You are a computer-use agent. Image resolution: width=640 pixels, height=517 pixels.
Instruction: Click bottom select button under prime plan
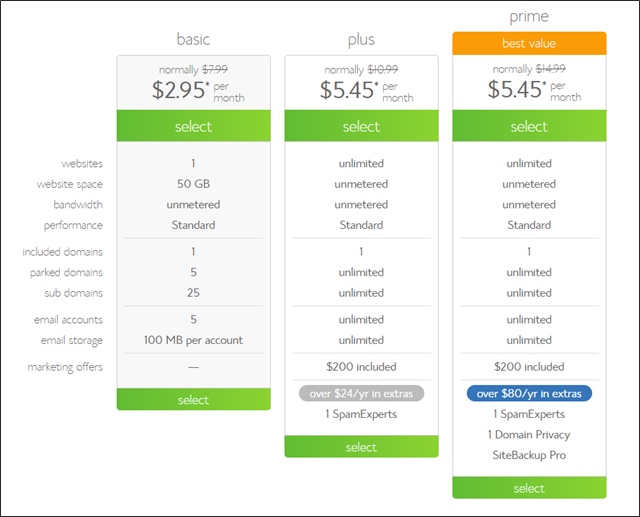(529, 487)
